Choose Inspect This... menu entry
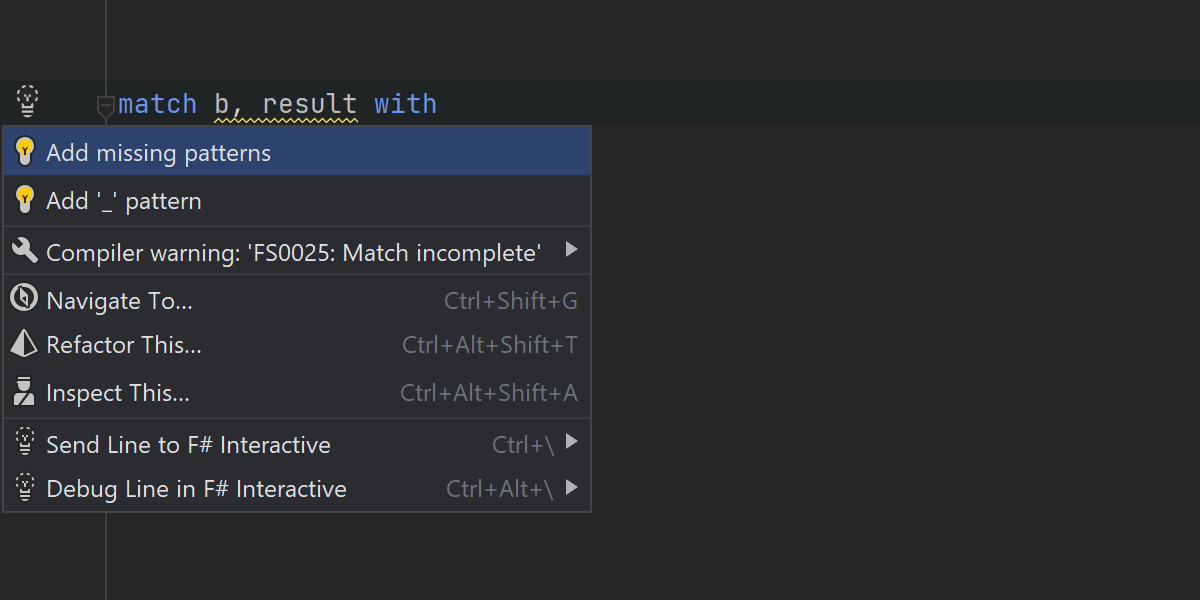Viewport: 1200px width, 600px height. coord(118,393)
